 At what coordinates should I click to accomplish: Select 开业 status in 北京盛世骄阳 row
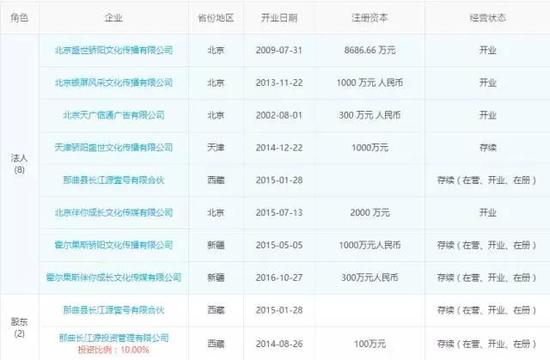pyautogui.click(x=488, y=50)
